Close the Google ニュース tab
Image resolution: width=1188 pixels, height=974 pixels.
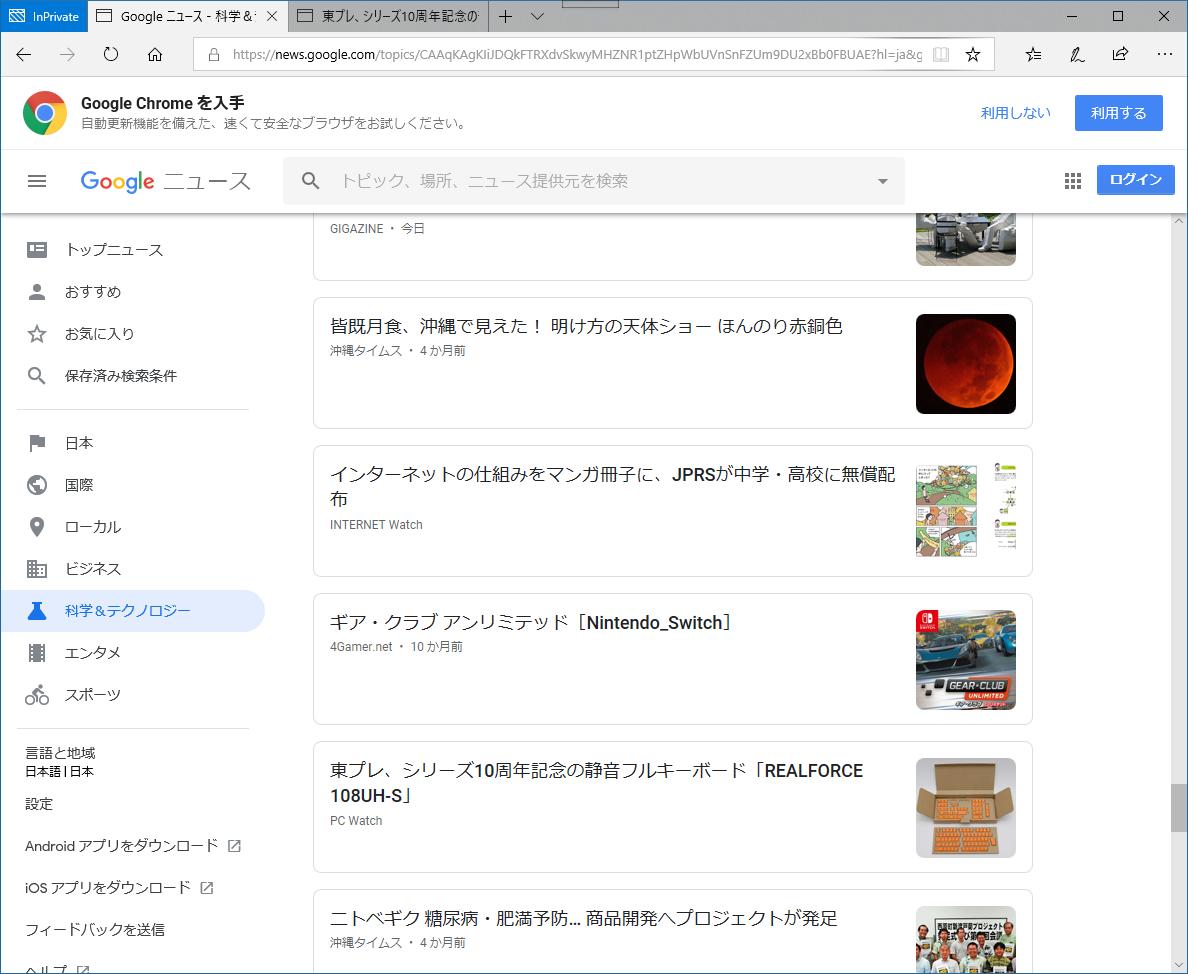click(272, 16)
